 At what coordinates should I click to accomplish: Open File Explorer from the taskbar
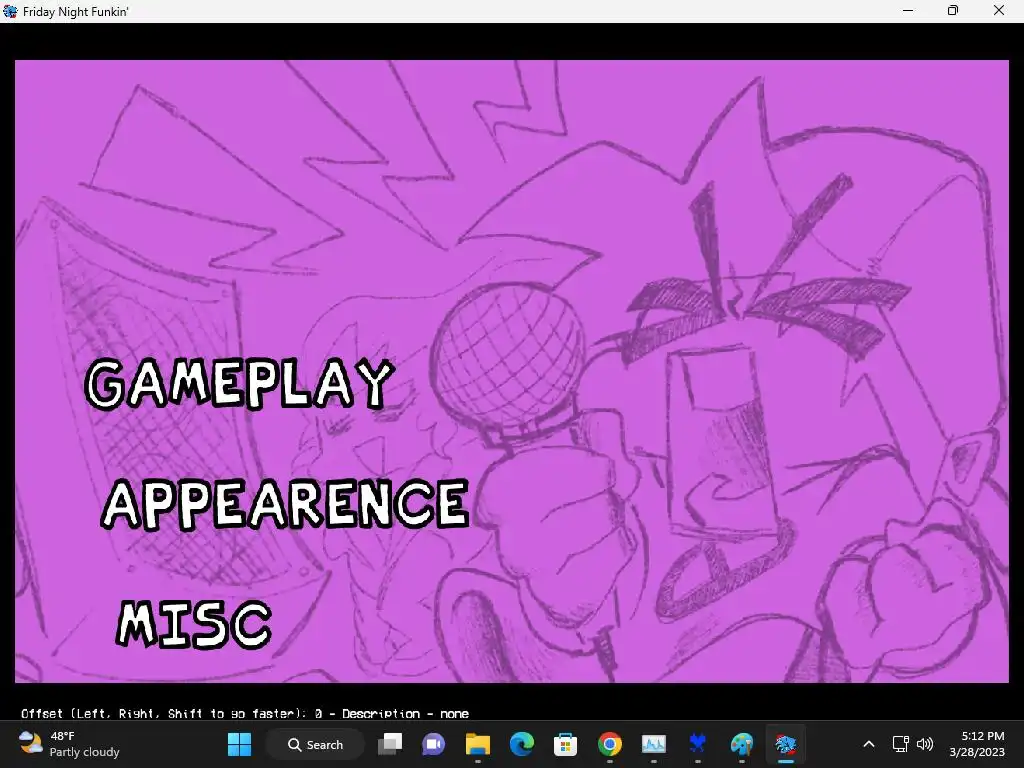pyautogui.click(x=477, y=744)
